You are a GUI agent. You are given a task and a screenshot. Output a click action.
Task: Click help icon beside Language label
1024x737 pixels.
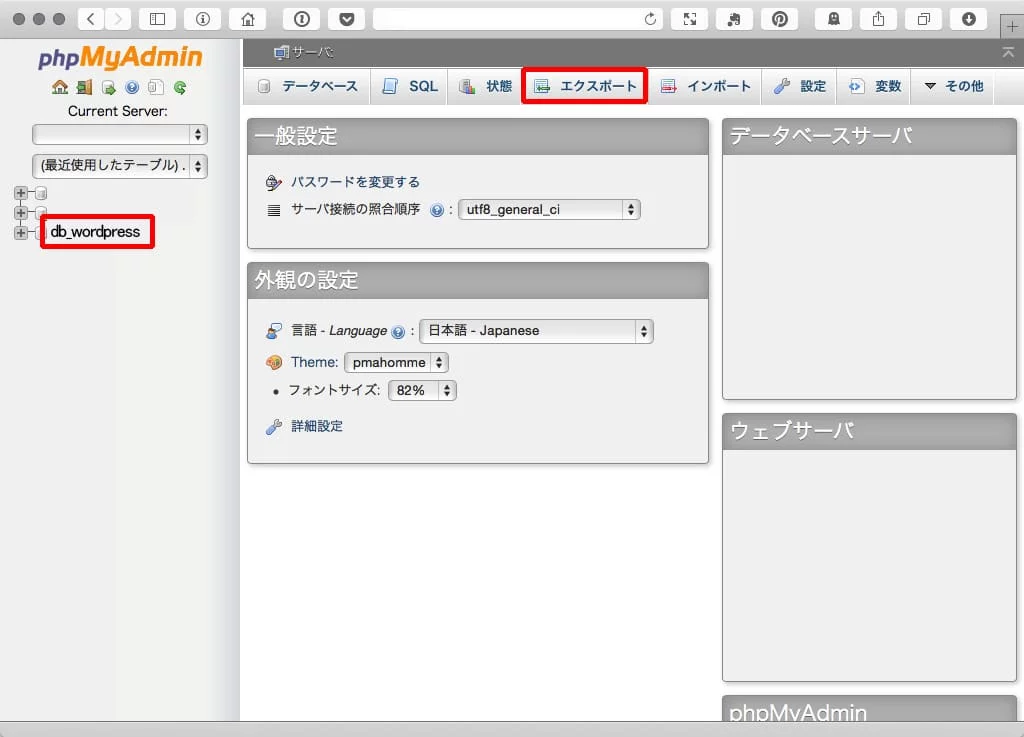click(x=398, y=332)
